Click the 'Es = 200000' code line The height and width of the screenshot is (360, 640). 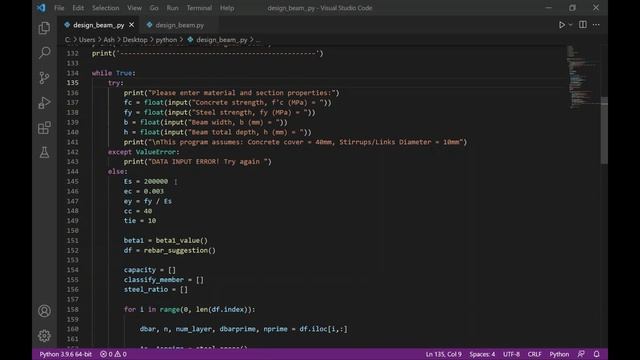click(x=146, y=181)
